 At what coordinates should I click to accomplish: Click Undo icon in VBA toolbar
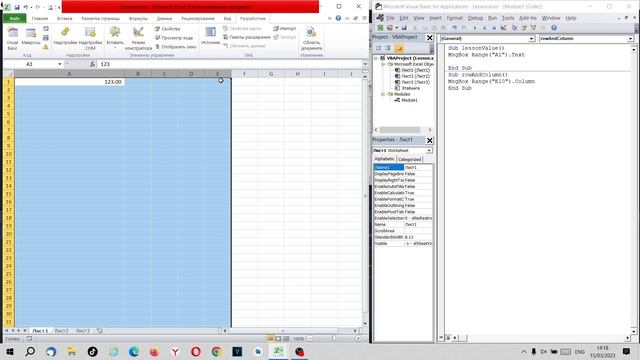coord(454,28)
